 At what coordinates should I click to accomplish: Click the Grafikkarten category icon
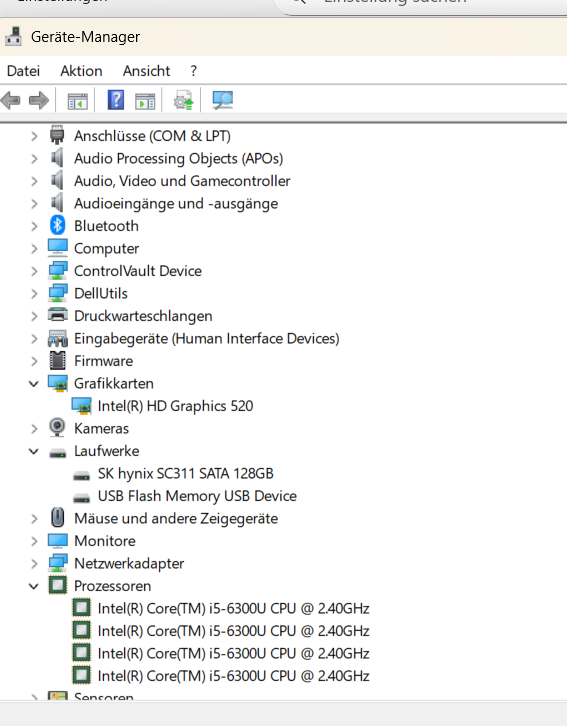(x=57, y=383)
